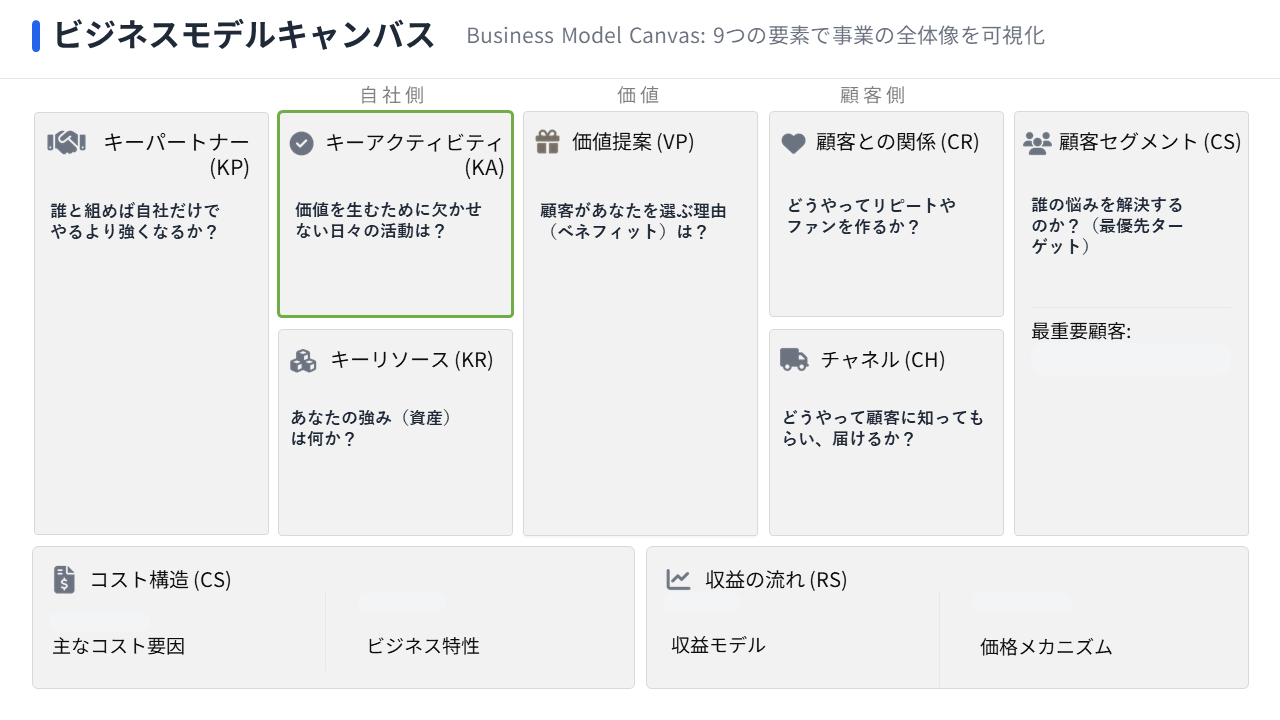The image size is (1280, 720).
Task: Select the 顧客側 column label
Action: coord(872,95)
